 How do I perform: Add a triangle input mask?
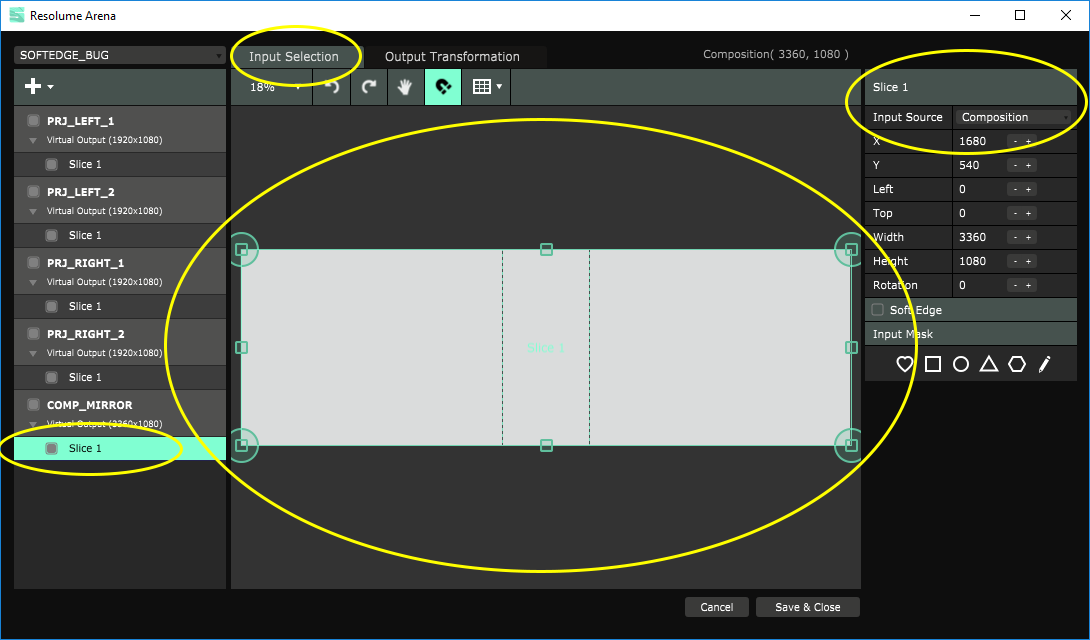(x=989, y=365)
